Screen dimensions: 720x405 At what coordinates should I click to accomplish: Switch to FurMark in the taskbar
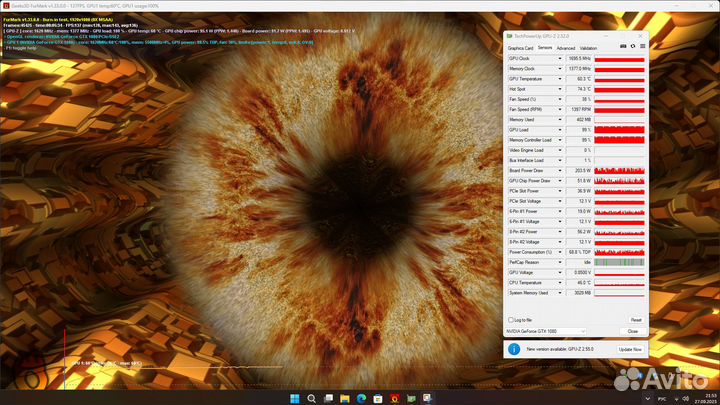(394, 398)
